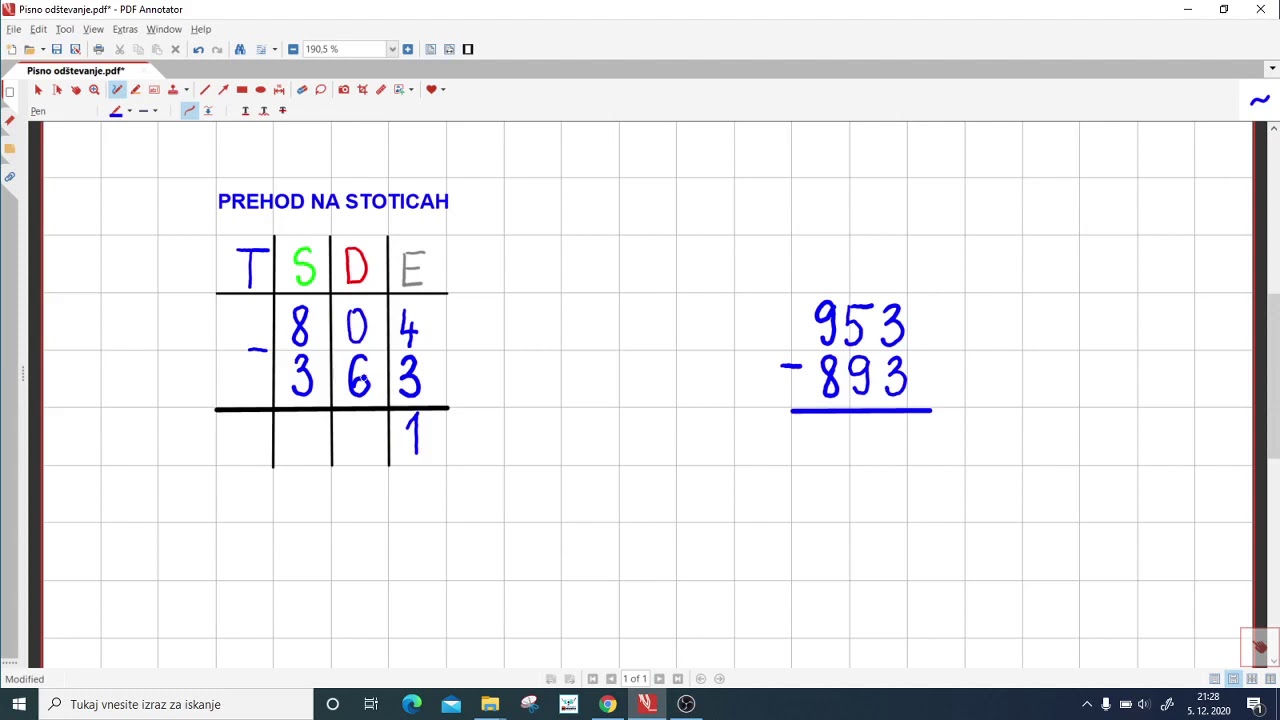Click the Windows search box
The width and height of the screenshot is (1280, 720).
click(x=175, y=704)
